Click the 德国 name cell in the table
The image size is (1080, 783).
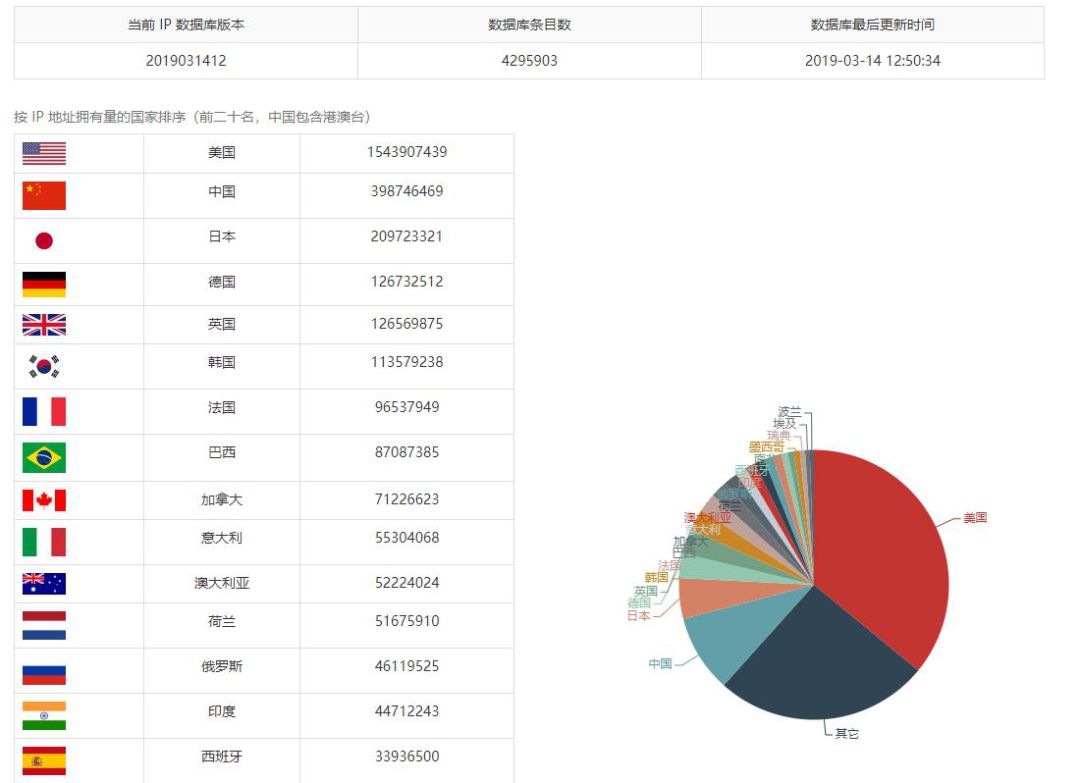[x=222, y=282]
